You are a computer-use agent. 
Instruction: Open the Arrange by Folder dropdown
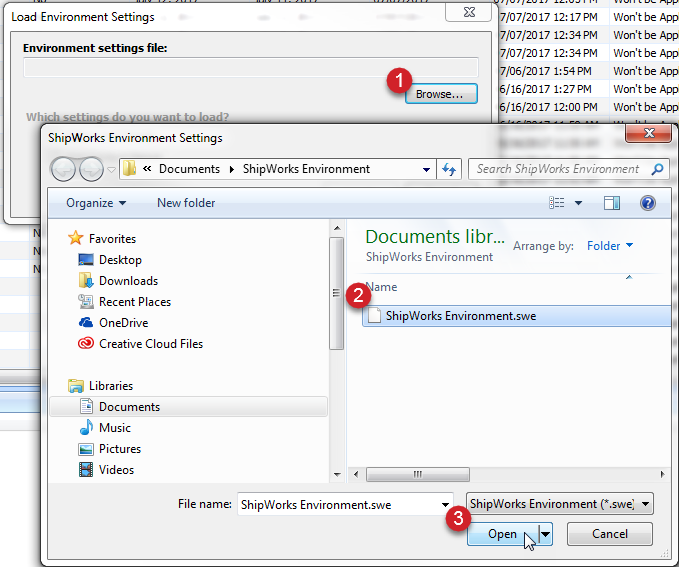[x=610, y=246]
